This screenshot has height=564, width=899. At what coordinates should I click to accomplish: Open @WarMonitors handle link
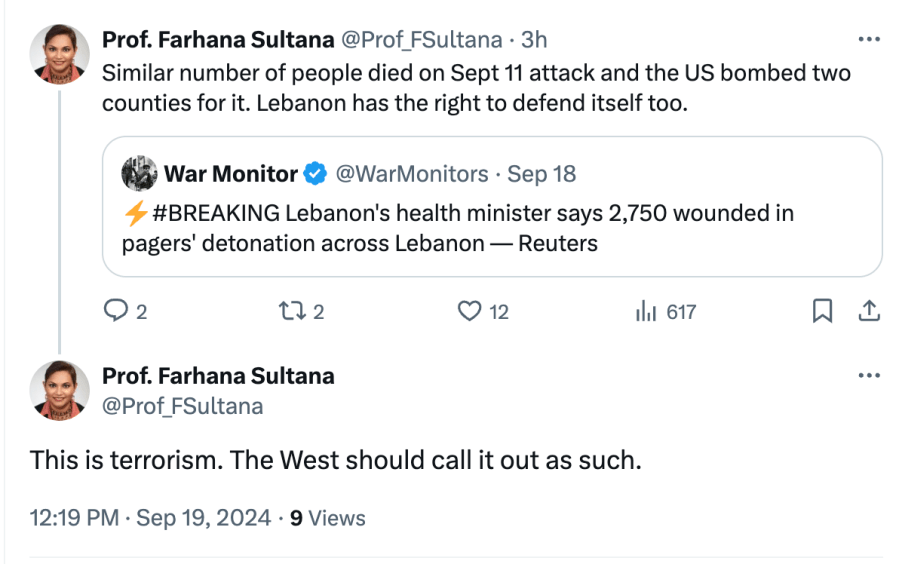point(412,174)
